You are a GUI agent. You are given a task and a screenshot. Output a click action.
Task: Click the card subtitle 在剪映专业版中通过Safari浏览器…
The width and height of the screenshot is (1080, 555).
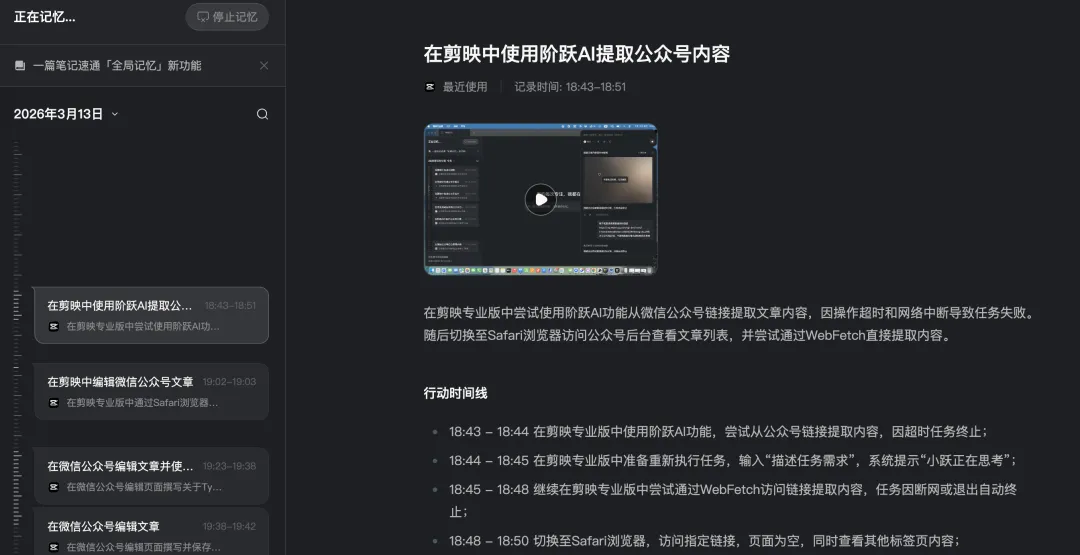(x=142, y=402)
